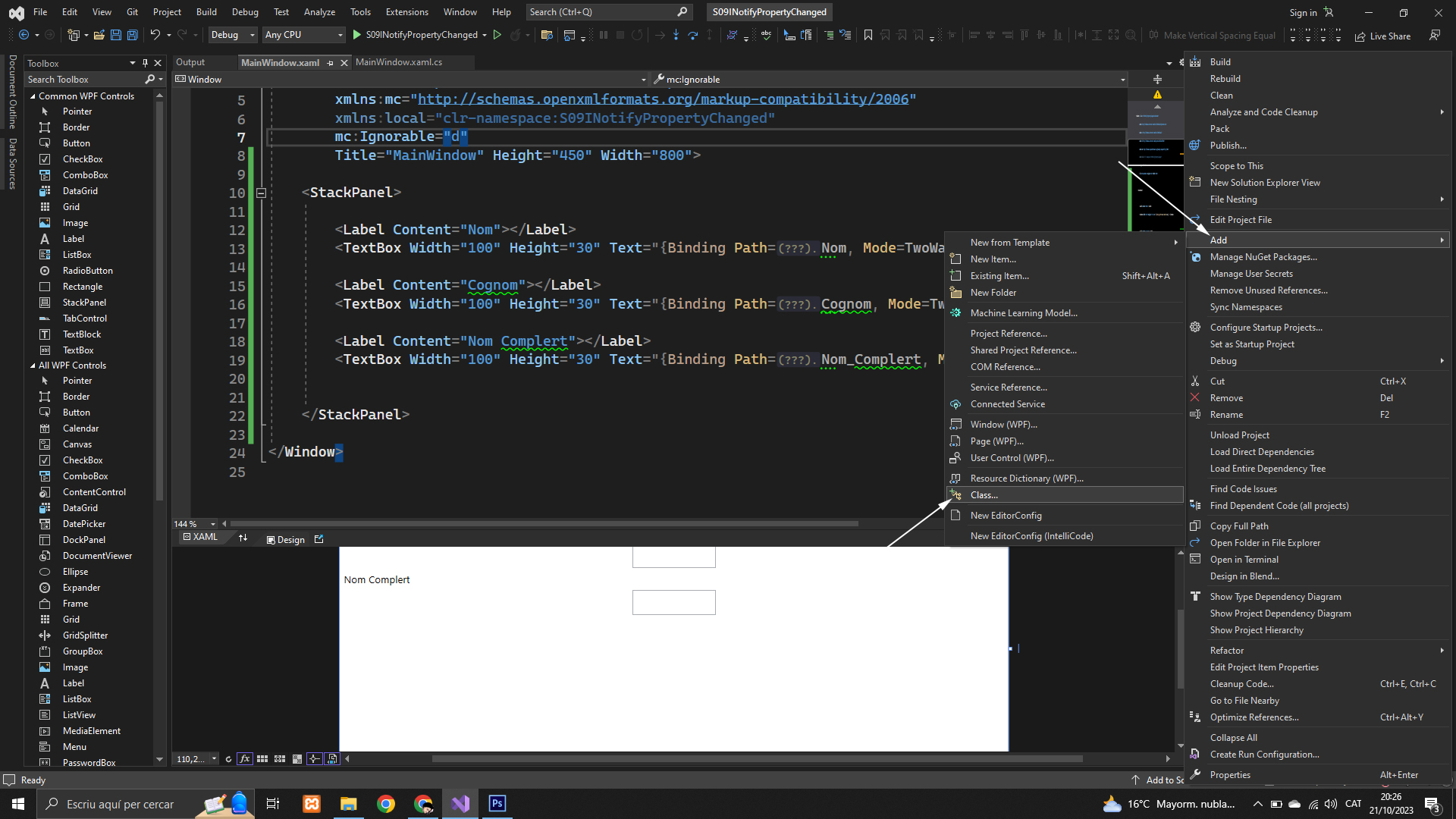Click the swap panes arrows icon
Image resolution: width=1456 pixels, height=819 pixels.
point(243,538)
